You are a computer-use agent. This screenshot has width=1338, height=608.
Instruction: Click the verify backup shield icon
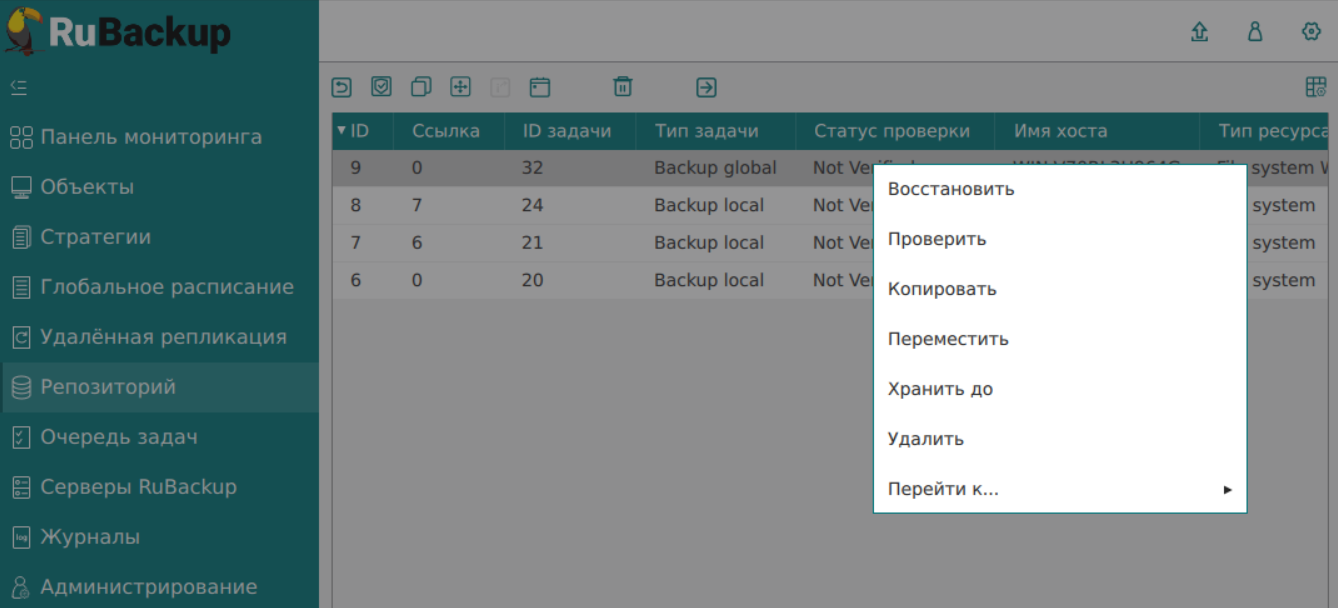point(381,88)
